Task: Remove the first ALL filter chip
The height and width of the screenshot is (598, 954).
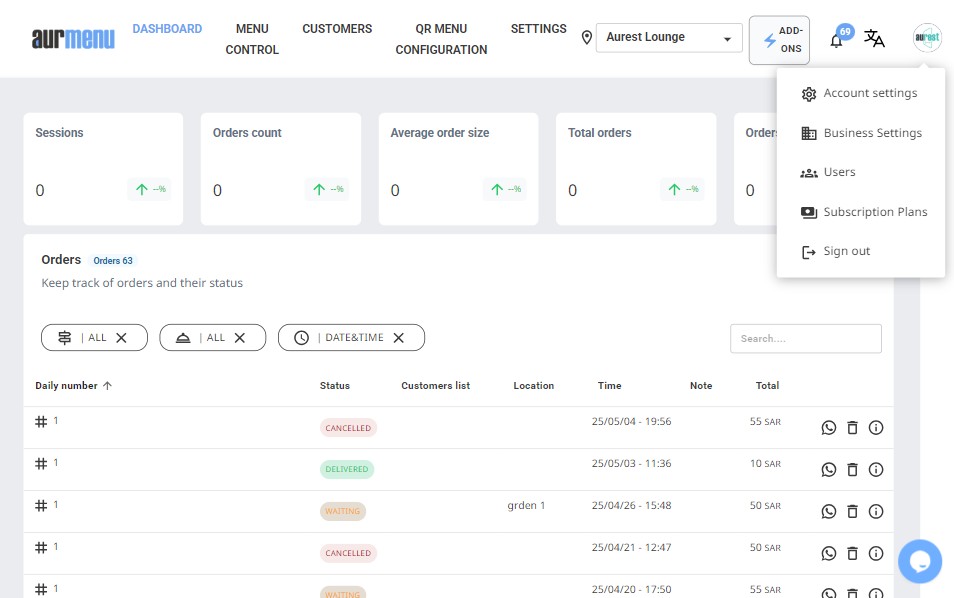Action: (x=122, y=338)
